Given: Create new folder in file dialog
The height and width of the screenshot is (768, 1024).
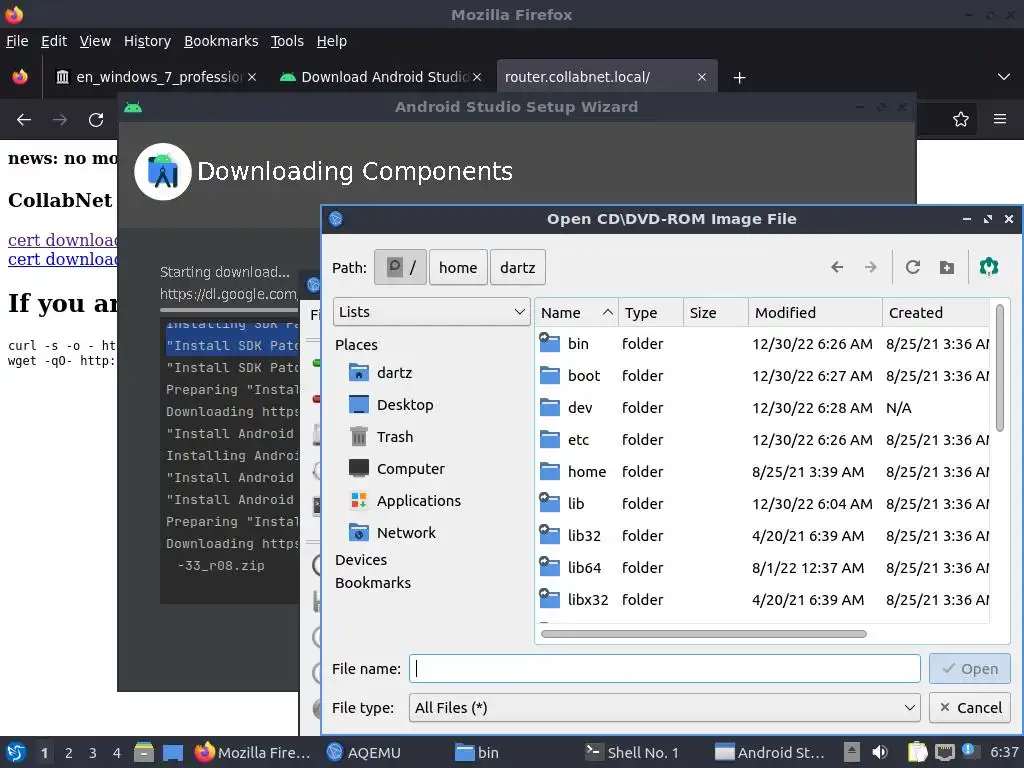Looking at the screenshot, I should pyautogui.click(x=947, y=267).
